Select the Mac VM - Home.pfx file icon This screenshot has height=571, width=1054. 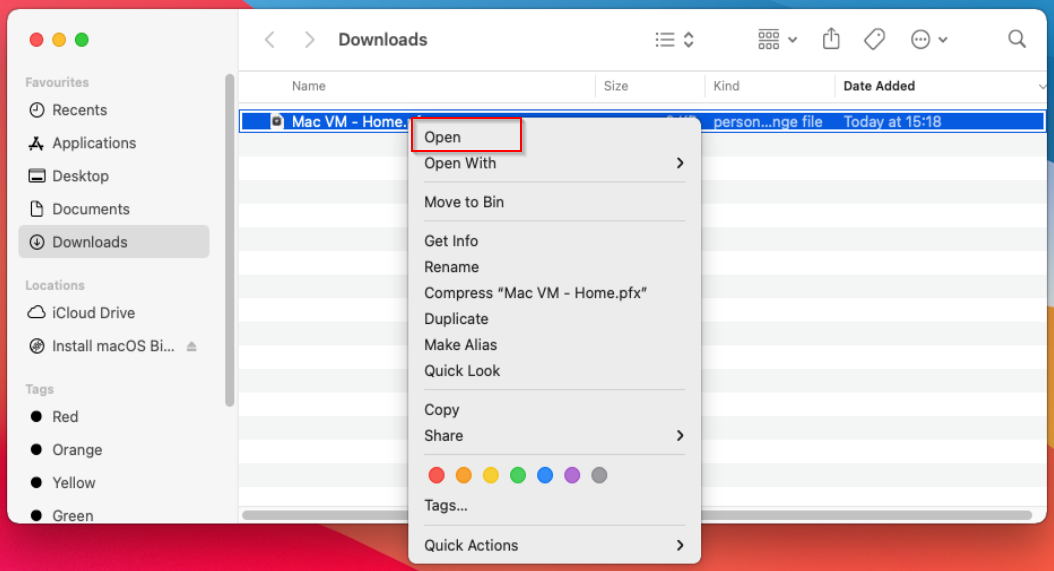(277, 122)
